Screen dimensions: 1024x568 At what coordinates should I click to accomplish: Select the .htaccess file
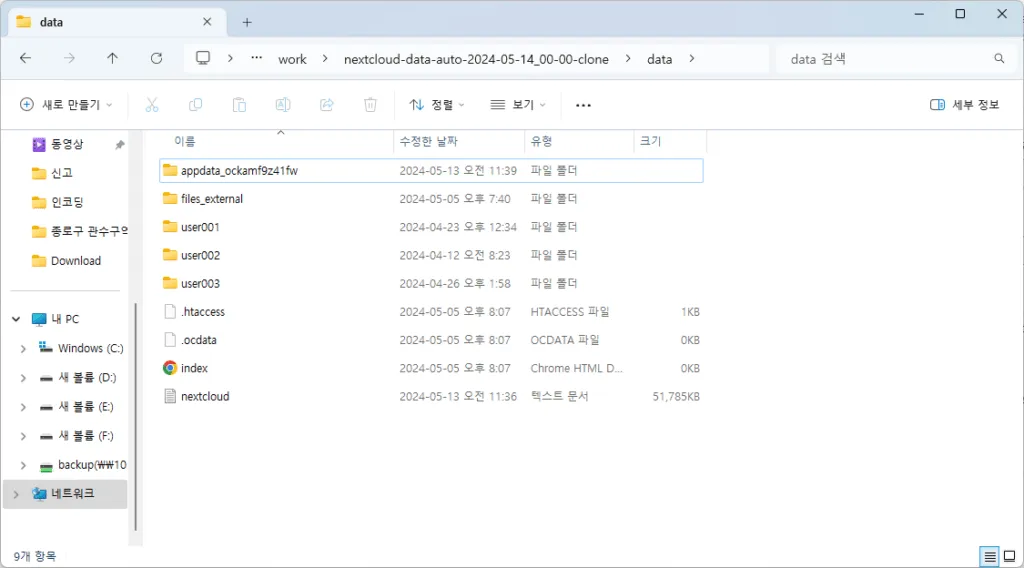click(x=431, y=311)
